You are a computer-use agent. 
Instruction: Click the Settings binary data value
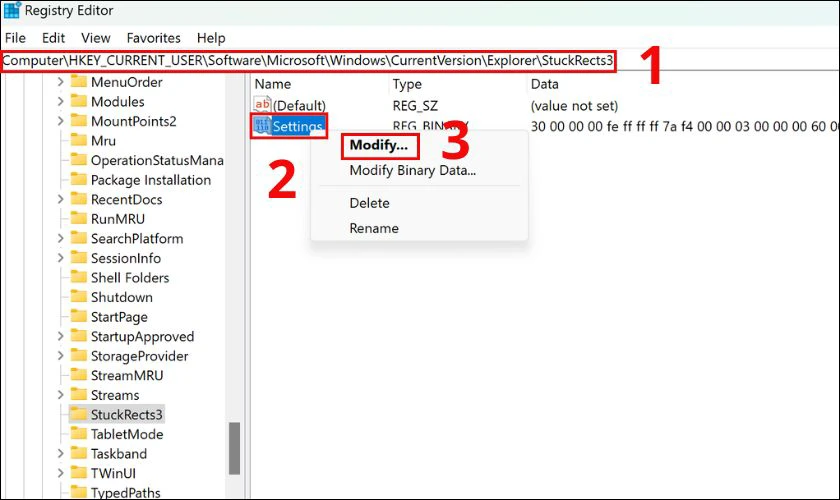coord(685,126)
